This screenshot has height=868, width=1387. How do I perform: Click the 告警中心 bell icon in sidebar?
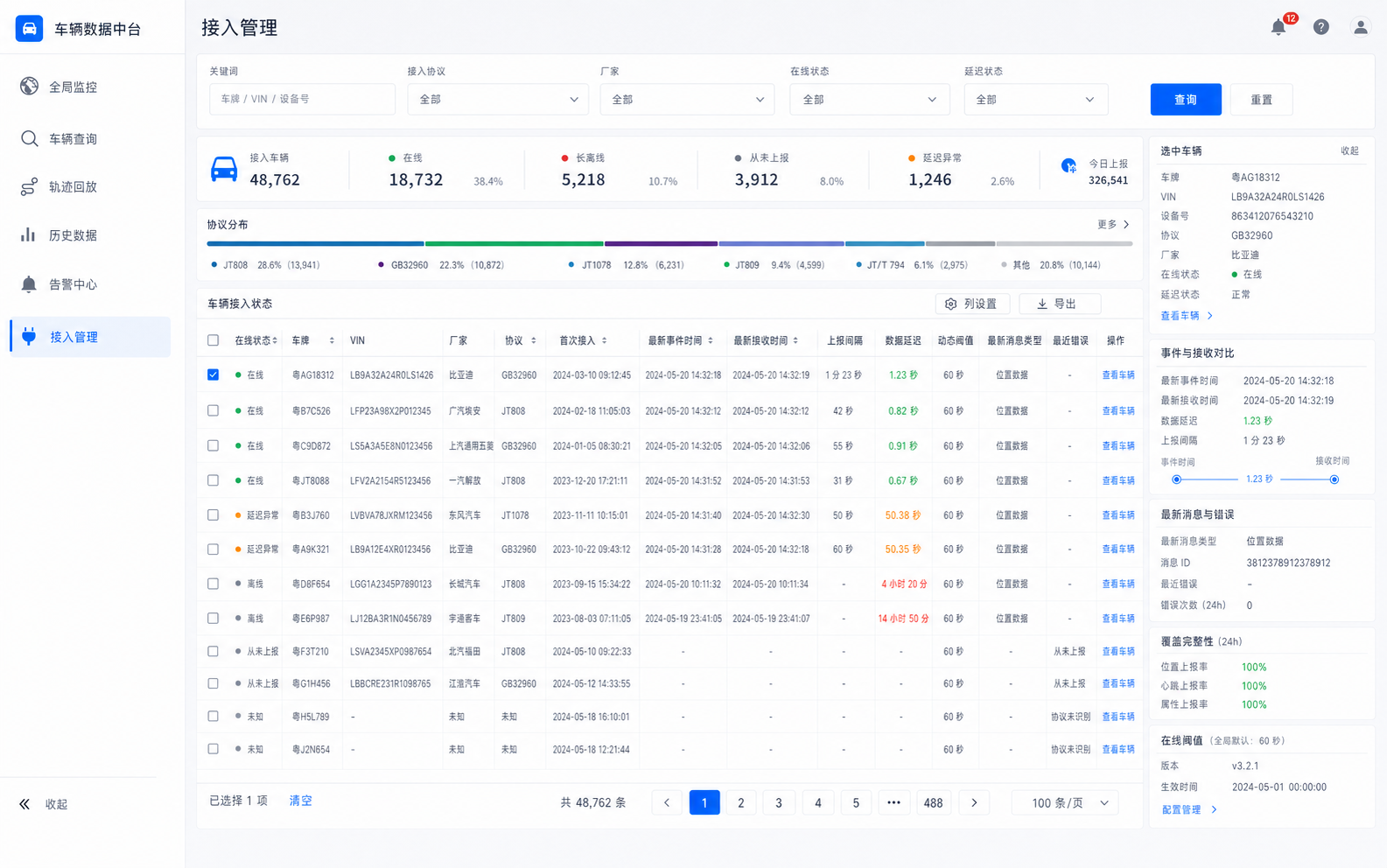(29, 283)
